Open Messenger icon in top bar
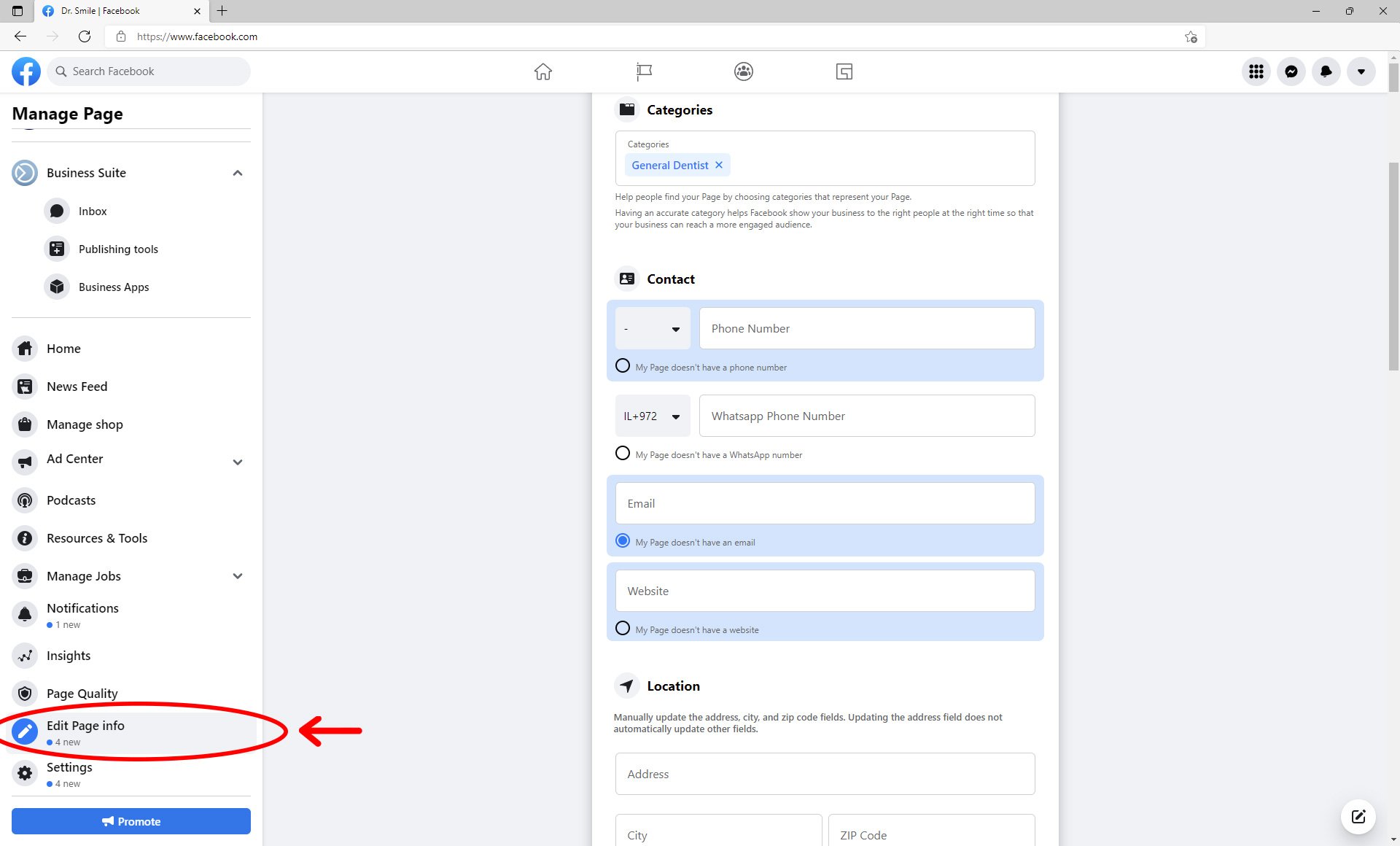The height and width of the screenshot is (846, 1400). [x=1291, y=71]
